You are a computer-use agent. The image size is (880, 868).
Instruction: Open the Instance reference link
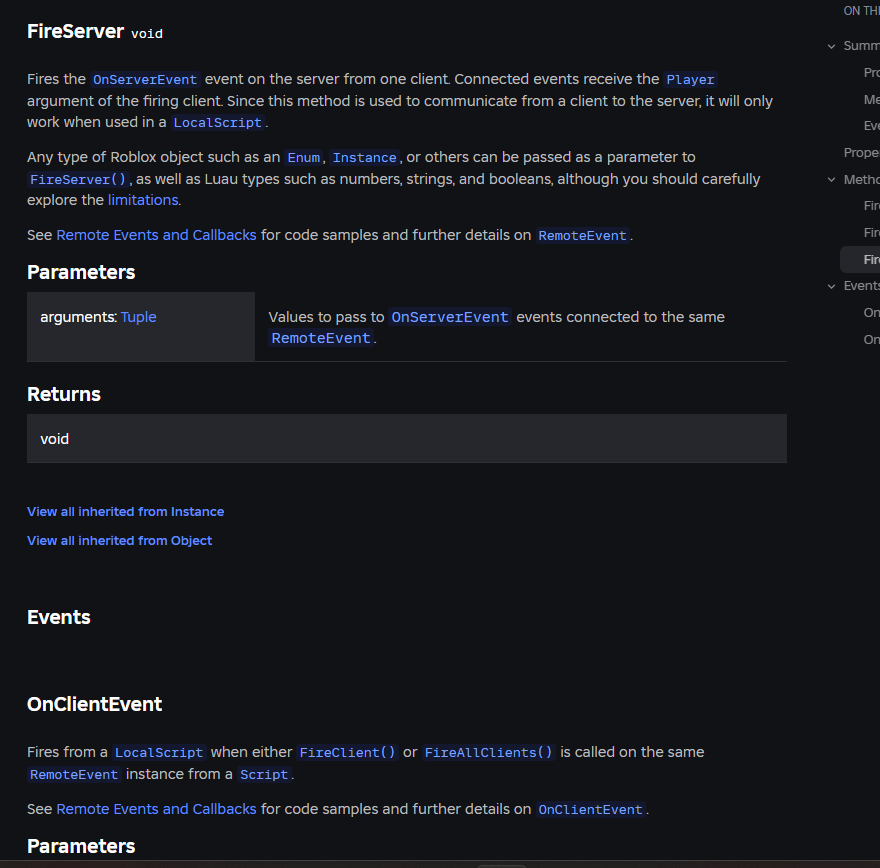pos(364,157)
